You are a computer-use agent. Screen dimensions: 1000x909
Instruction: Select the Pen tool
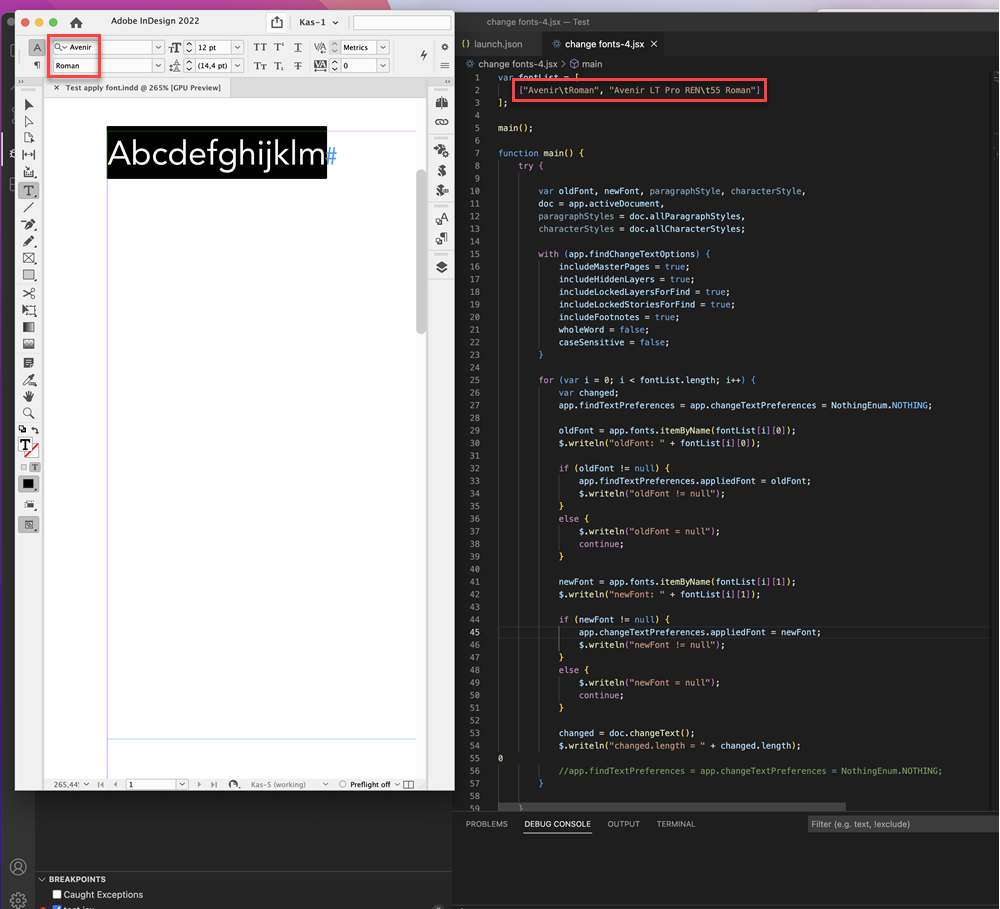pyautogui.click(x=29, y=225)
